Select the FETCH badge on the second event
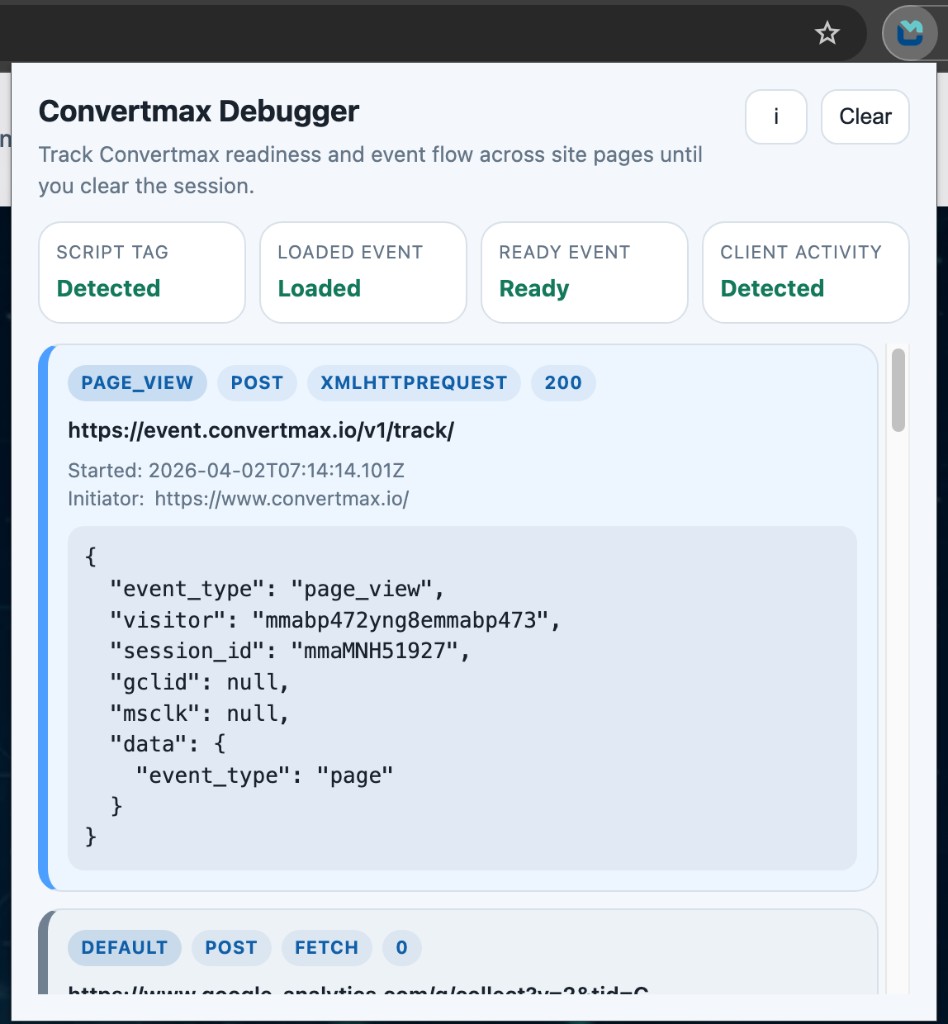This screenshot has height=1024, width=948. coord(326,947)
